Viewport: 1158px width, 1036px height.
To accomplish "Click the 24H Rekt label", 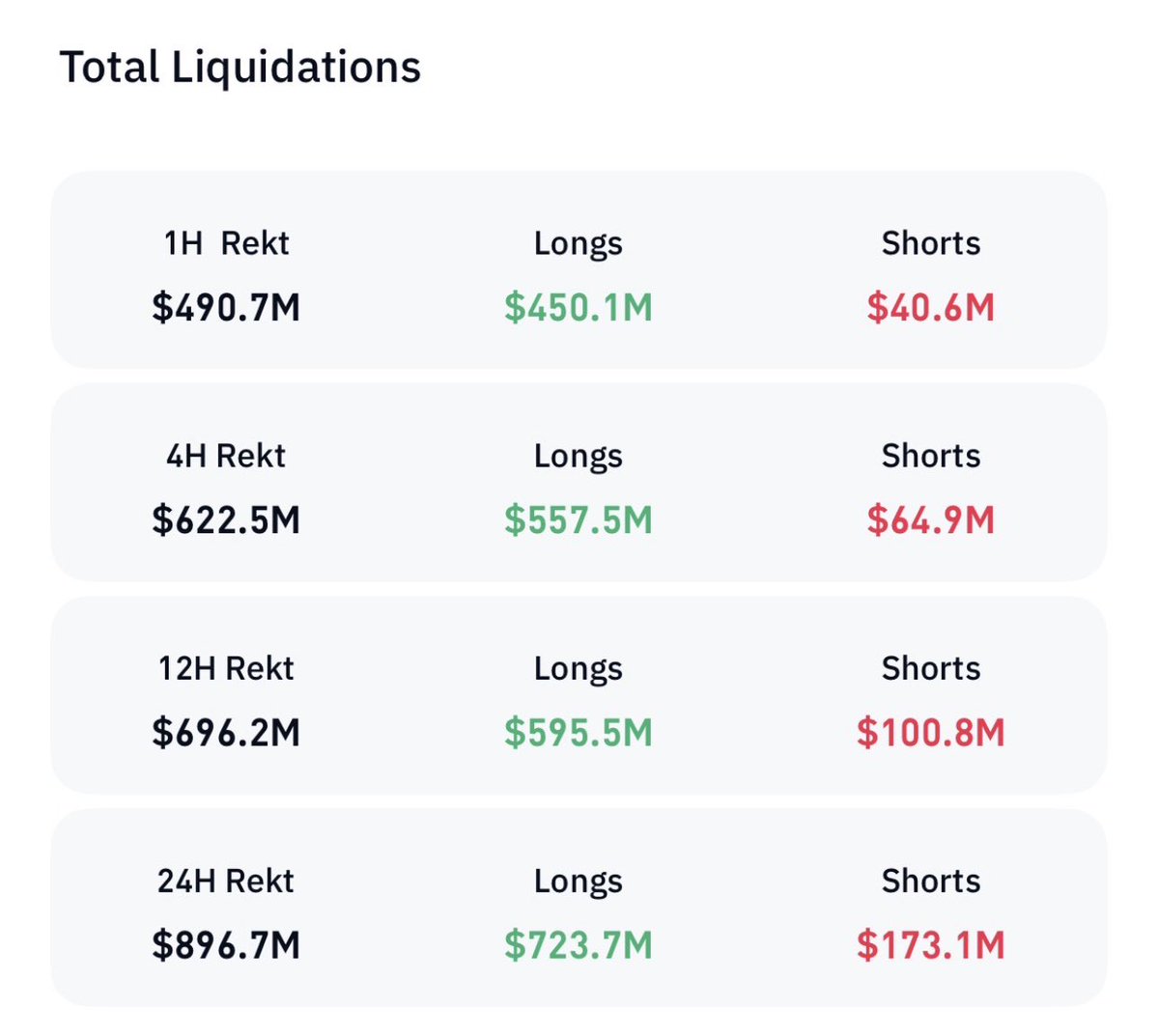I will (226, 881).
